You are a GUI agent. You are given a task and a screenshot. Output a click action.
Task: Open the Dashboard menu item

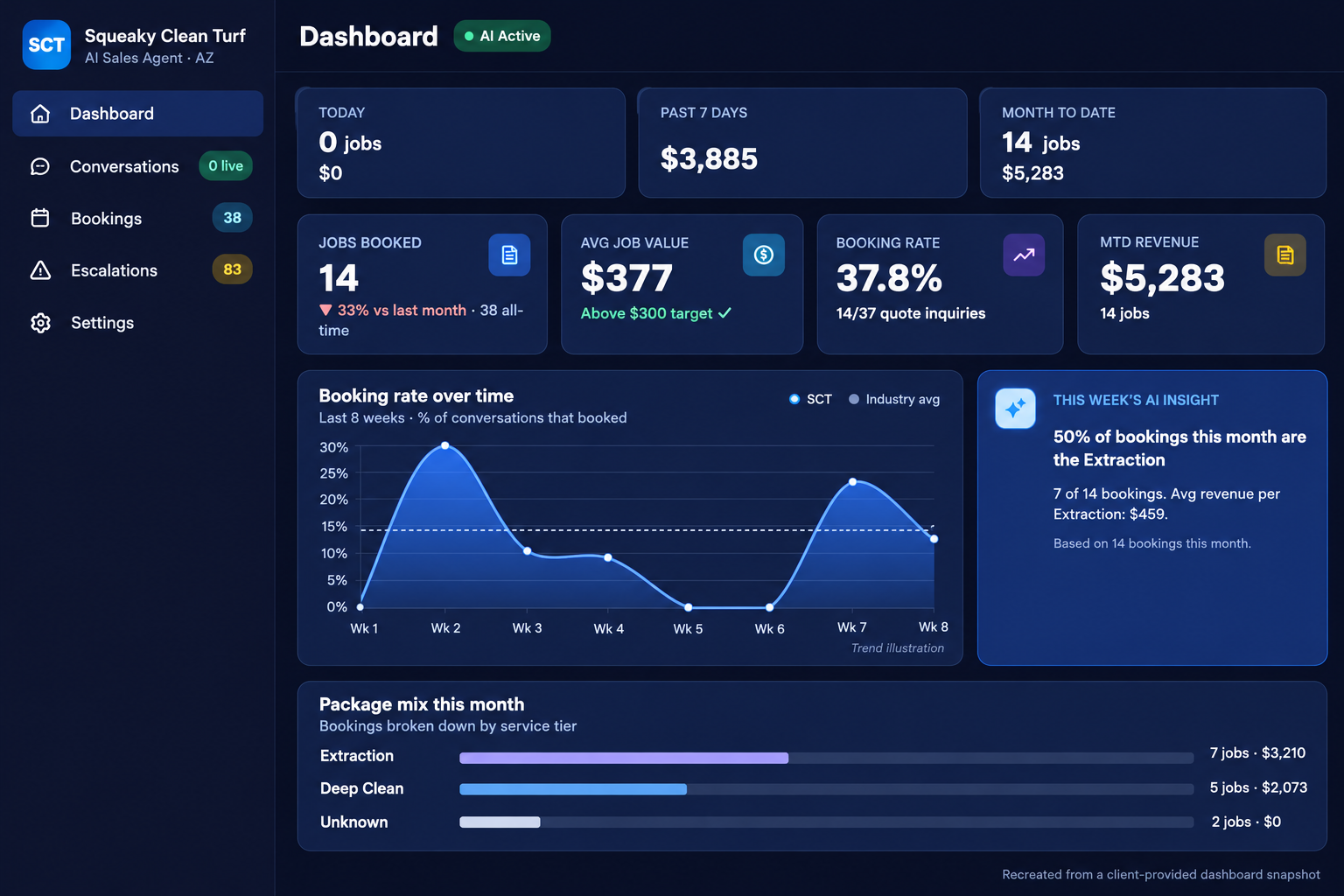pos(137,114)
